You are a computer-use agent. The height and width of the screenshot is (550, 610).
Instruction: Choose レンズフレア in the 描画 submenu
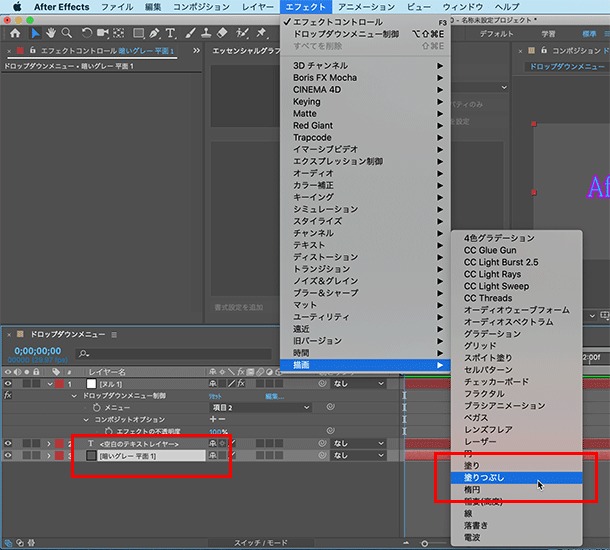516,429
